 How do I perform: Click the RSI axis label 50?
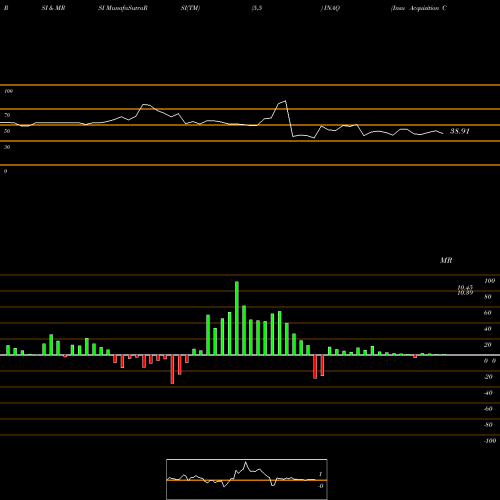[7, 131]
